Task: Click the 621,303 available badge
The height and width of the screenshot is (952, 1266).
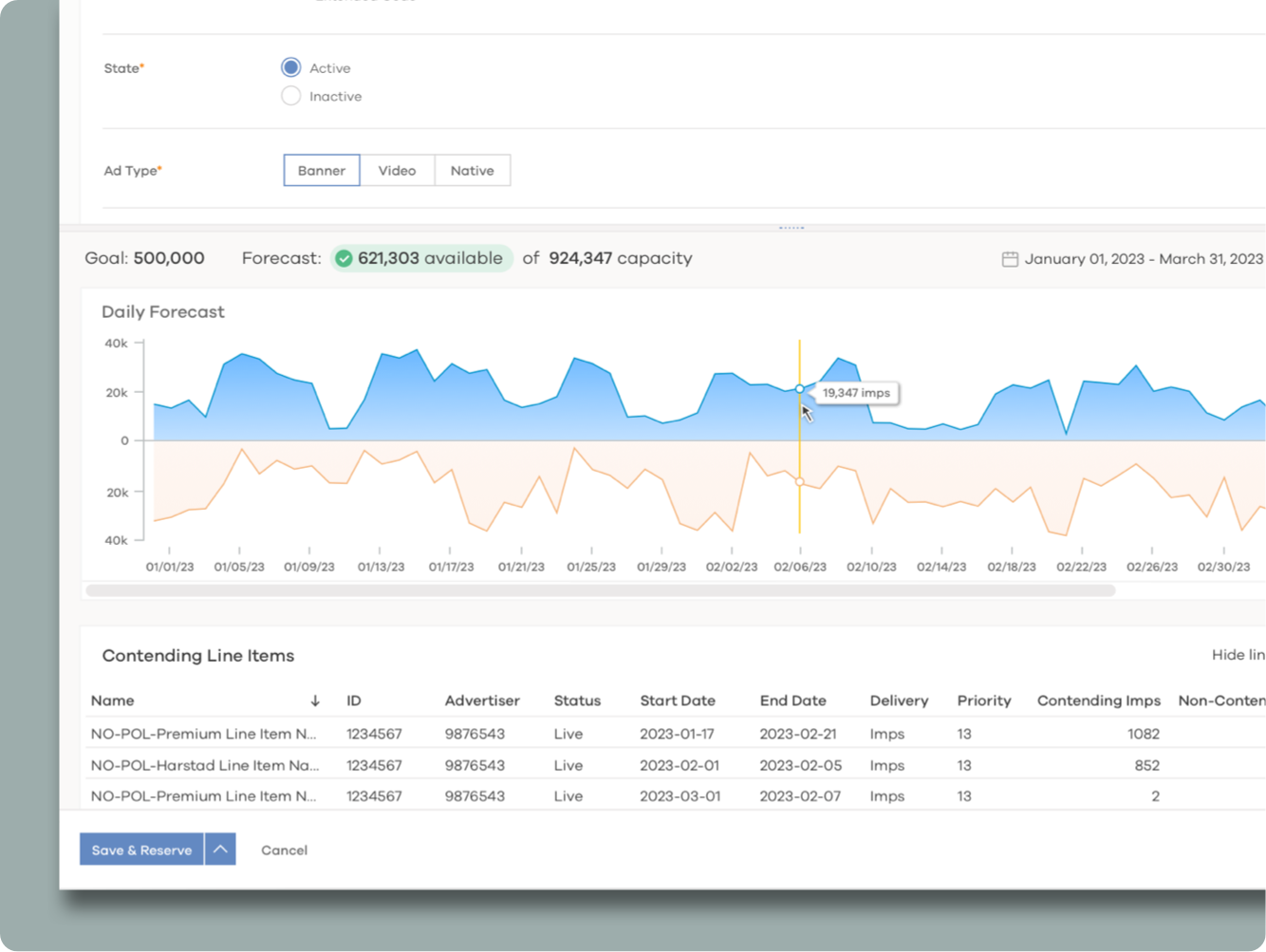Action: point(420,257)
